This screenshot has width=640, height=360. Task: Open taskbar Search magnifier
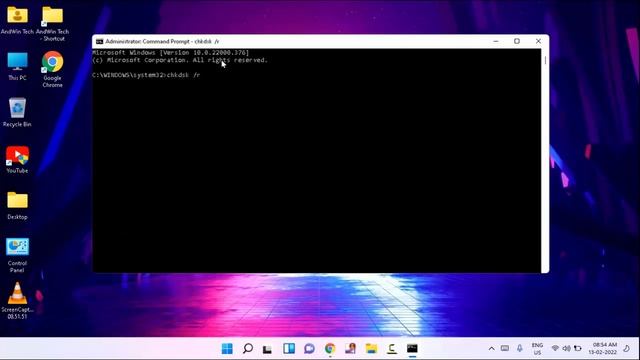click(248, 349)
